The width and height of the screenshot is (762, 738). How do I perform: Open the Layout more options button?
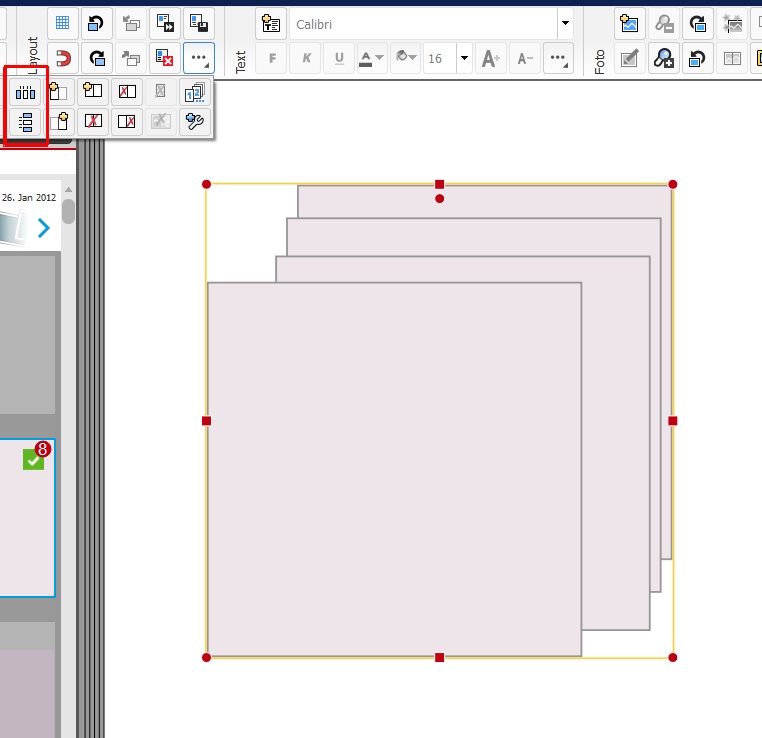[198, 58]
